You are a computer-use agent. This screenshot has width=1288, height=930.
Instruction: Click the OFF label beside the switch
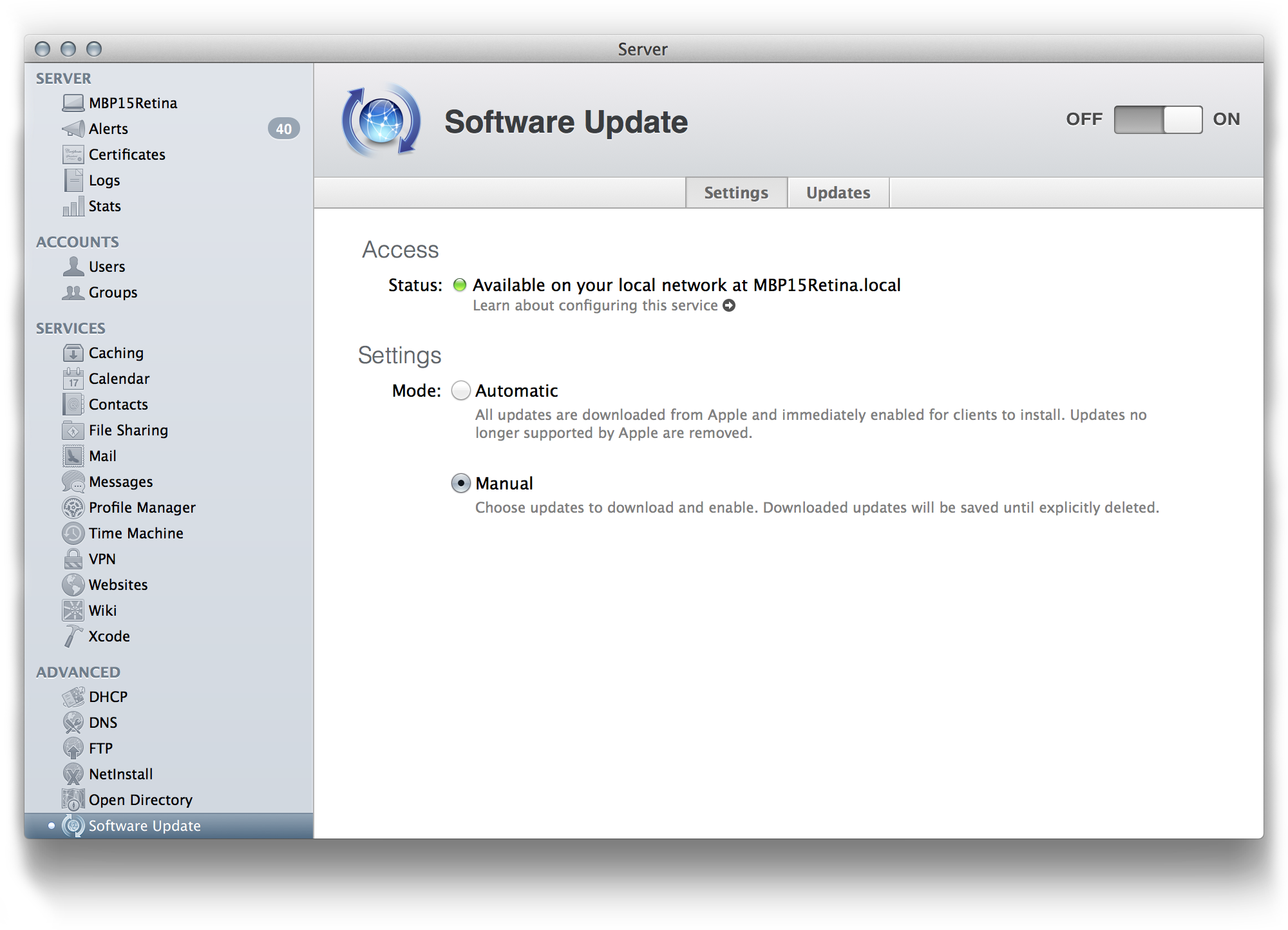1084,119
